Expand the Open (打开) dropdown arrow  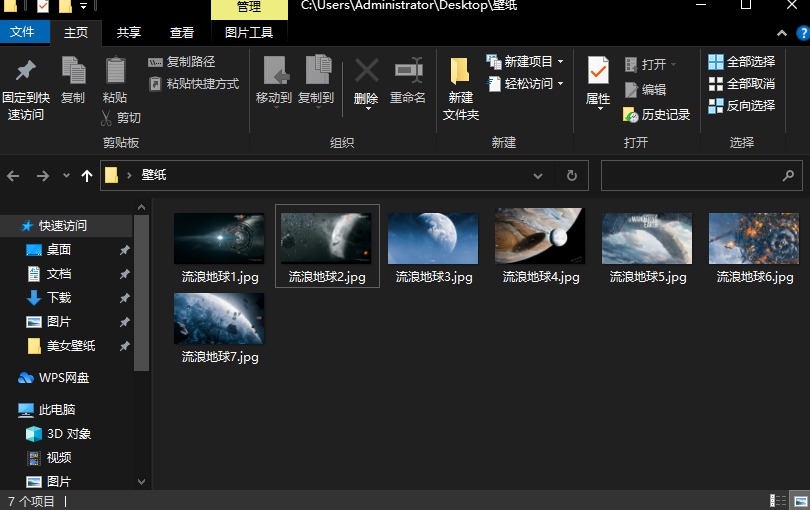point(673,65)
